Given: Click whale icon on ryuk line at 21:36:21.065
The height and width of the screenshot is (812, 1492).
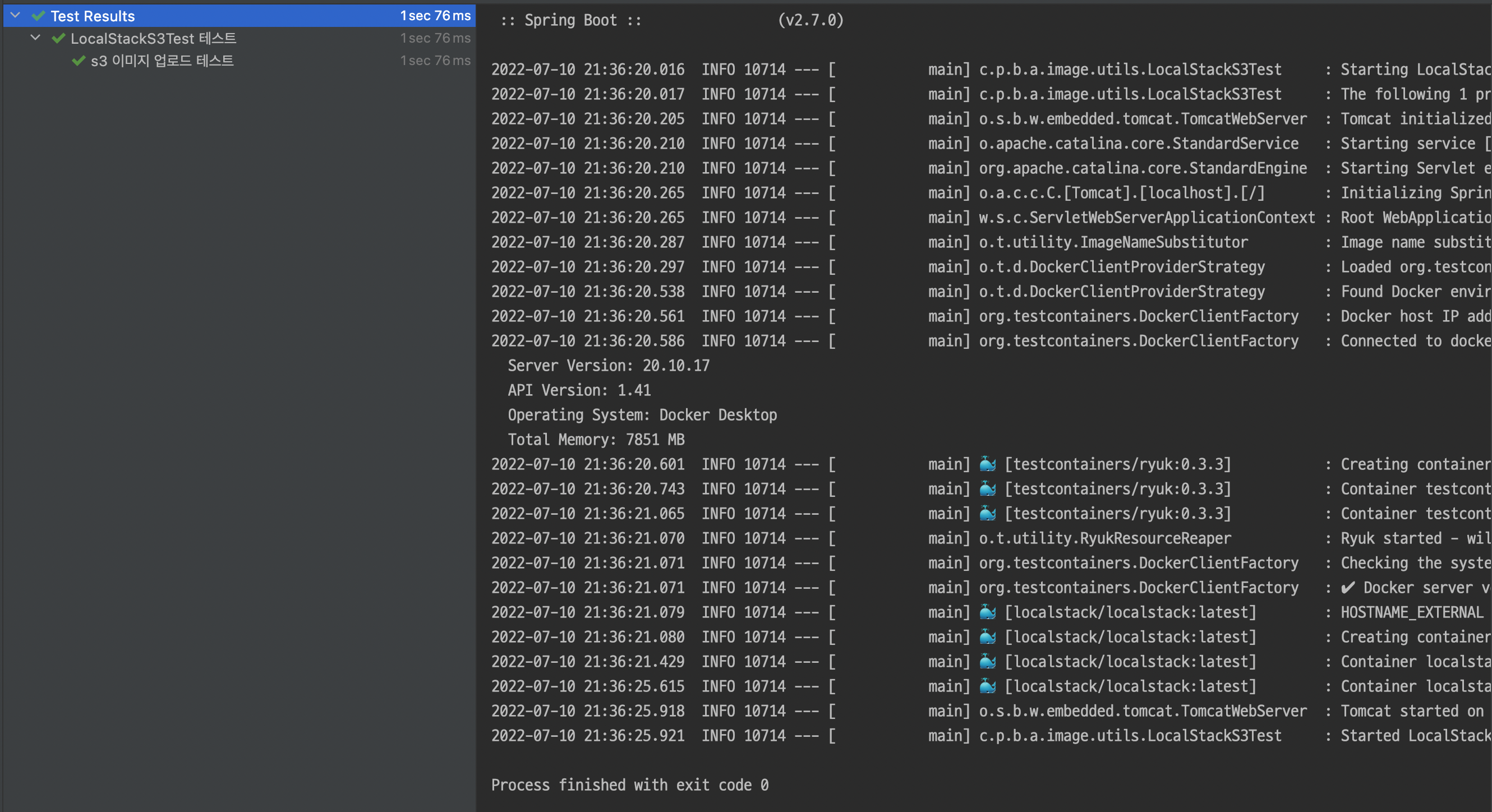Looking at the screenshot, I should click(988, 513).
